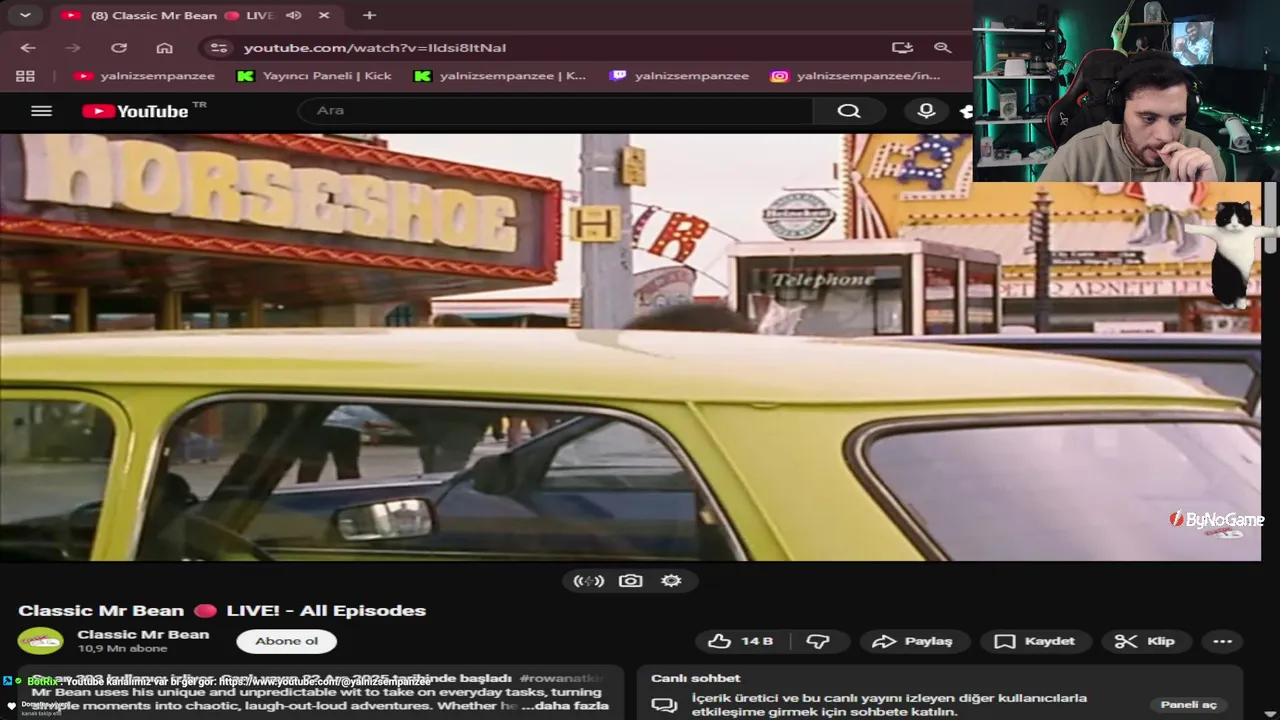This screenshot has height=720, width=1280.
Task: Open the 'Classic Mr Bean' channel name link
Action: pyautogui.click(x=143, y=634)
